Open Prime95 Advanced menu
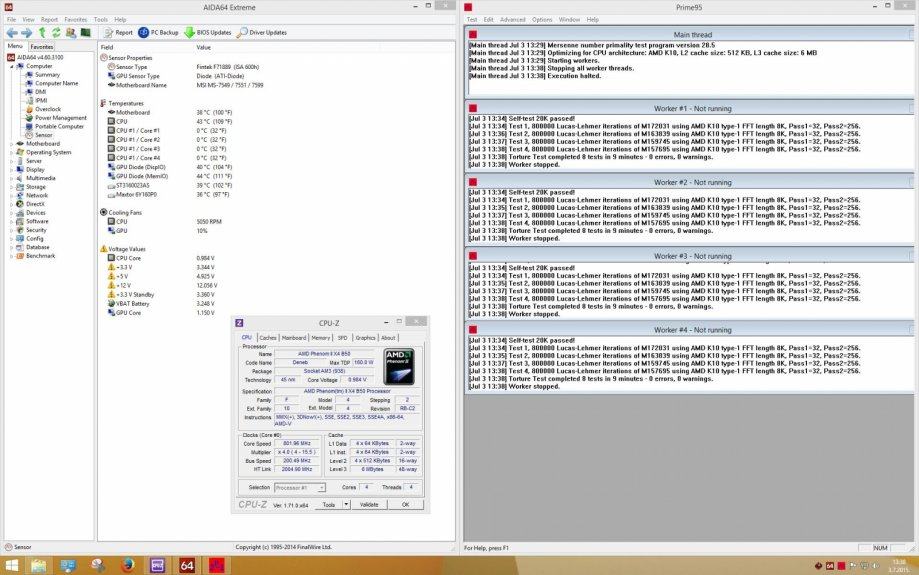The height and width of the screenshot is (575, 919). [513, 20]
